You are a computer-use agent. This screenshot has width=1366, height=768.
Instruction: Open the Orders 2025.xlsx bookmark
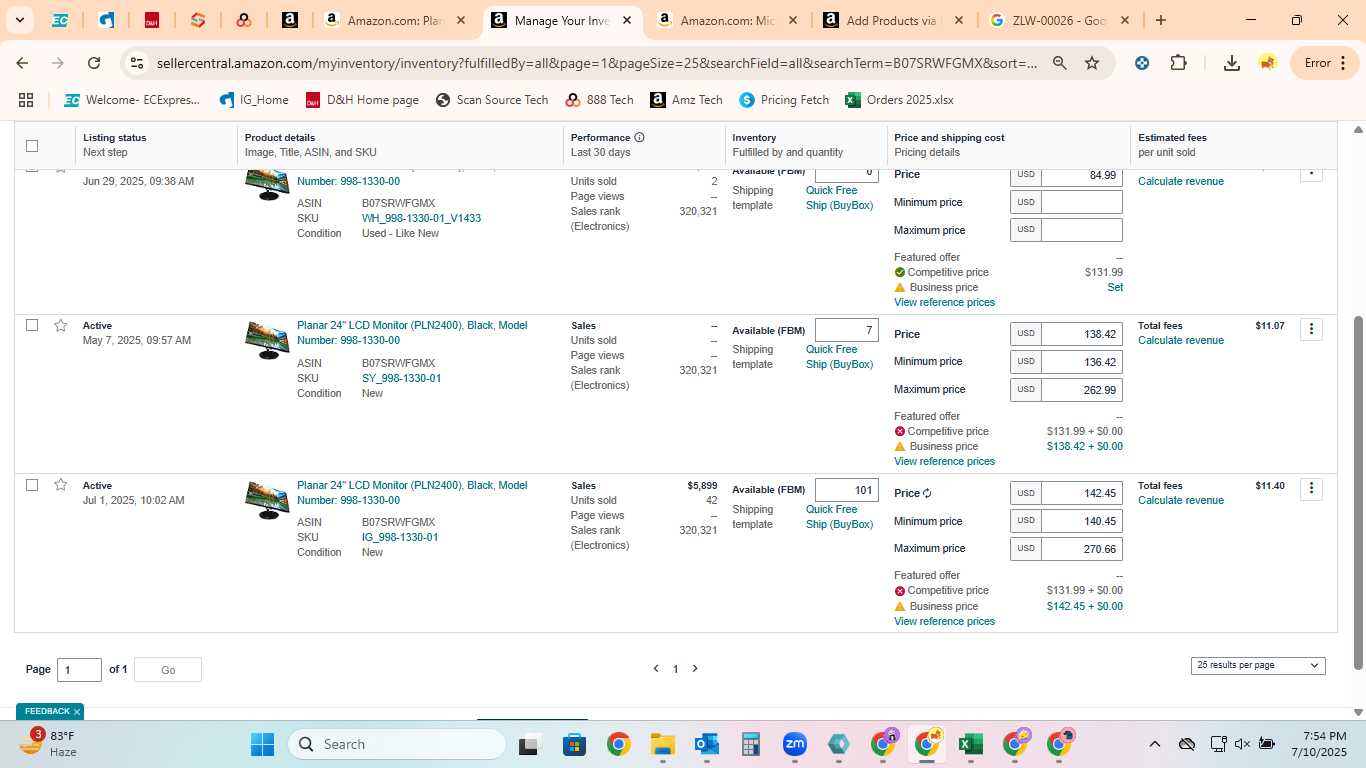pos(899,100)
